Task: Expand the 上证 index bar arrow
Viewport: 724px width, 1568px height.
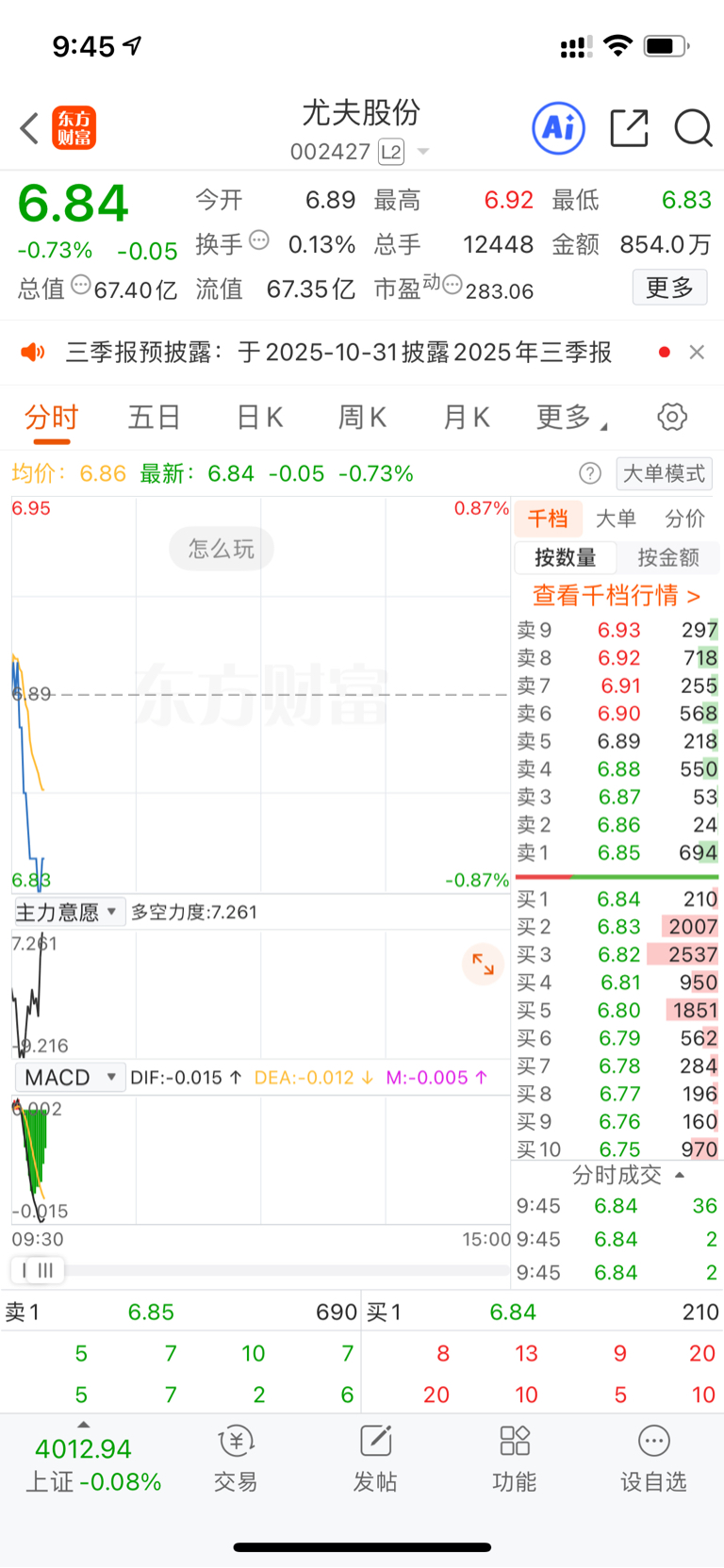Action: coord(84,1425)
